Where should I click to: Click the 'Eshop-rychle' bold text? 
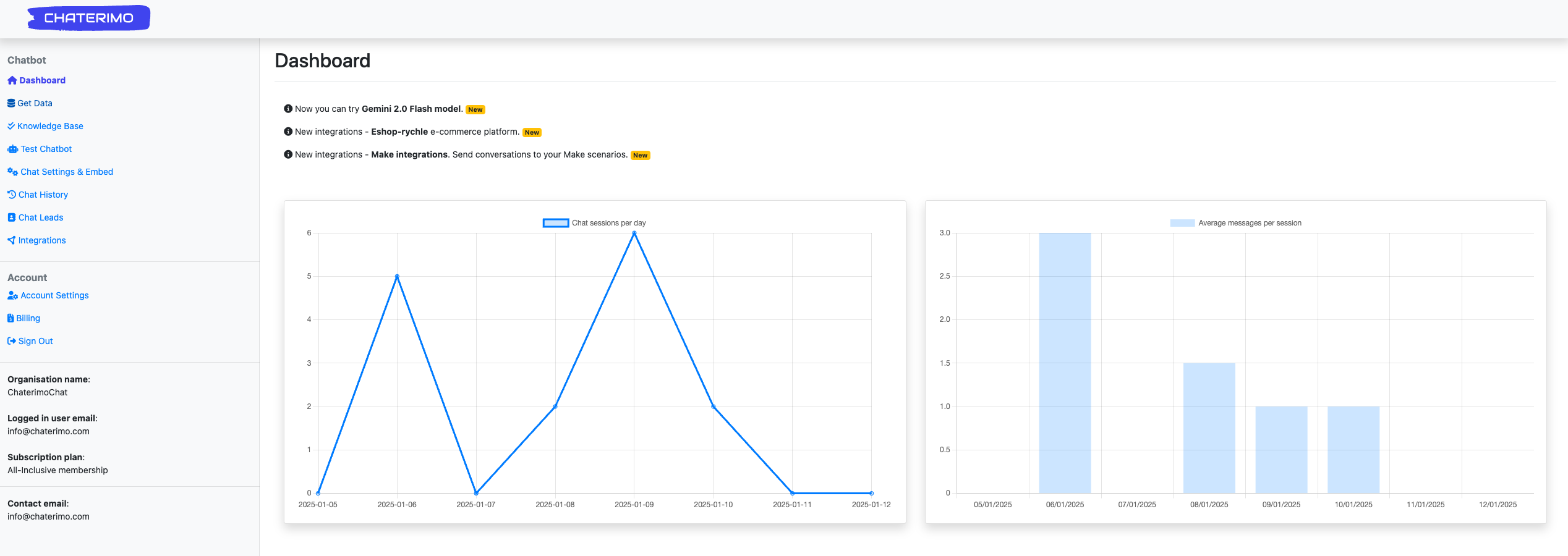point(399,132)
